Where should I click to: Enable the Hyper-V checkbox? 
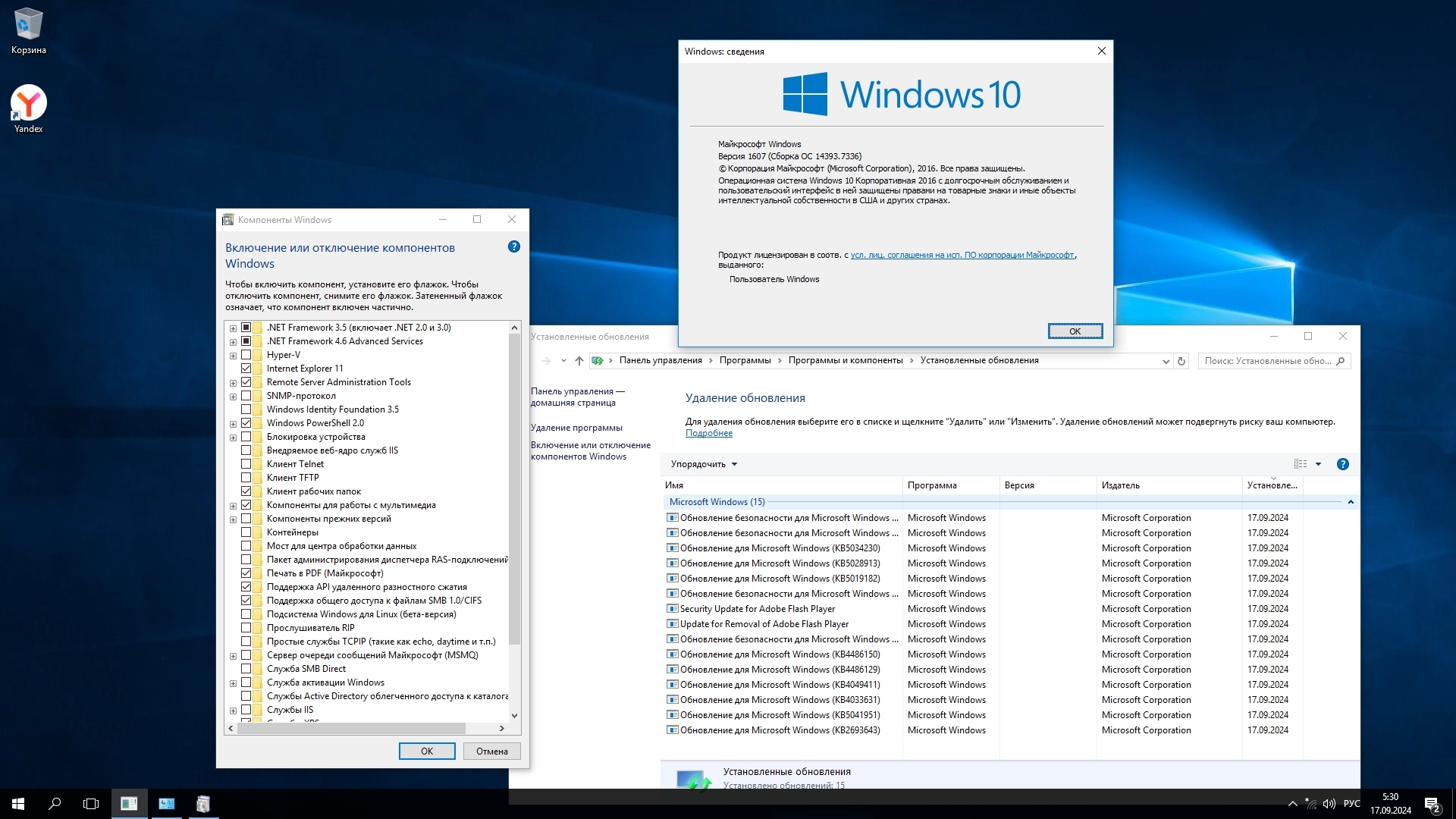pos(246,355)
